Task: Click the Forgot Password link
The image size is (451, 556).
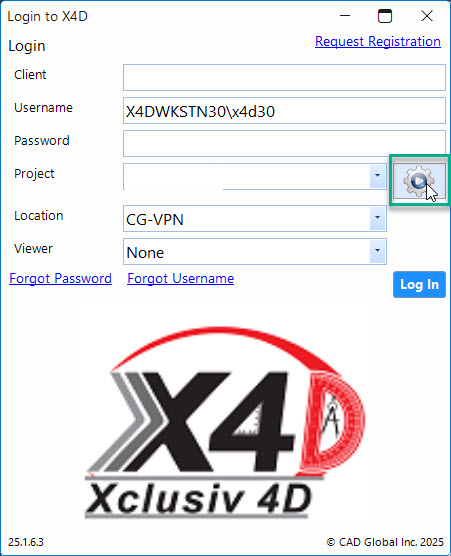Action: click(60, 279)
